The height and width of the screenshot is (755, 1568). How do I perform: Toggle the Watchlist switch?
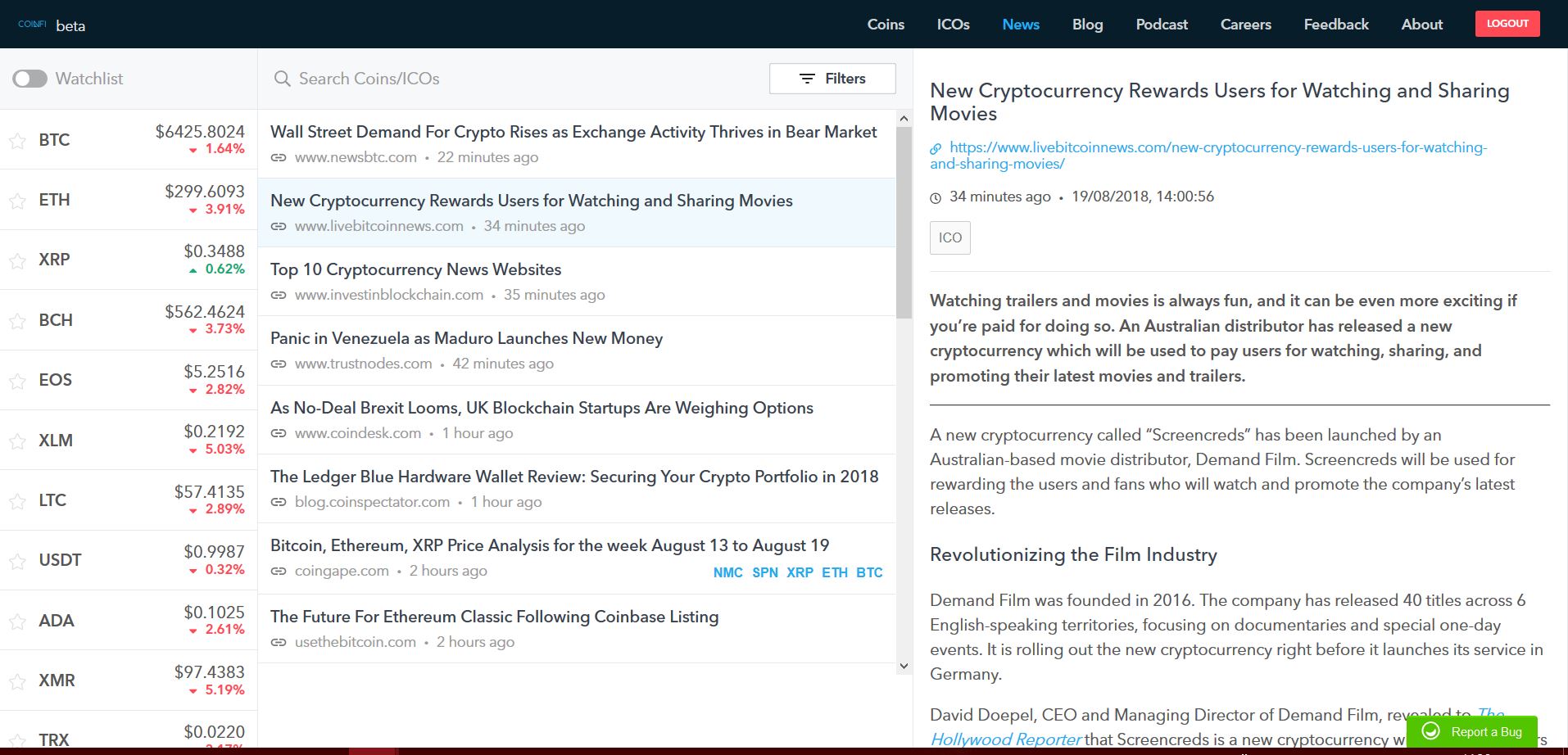click(x=29, y=79)
